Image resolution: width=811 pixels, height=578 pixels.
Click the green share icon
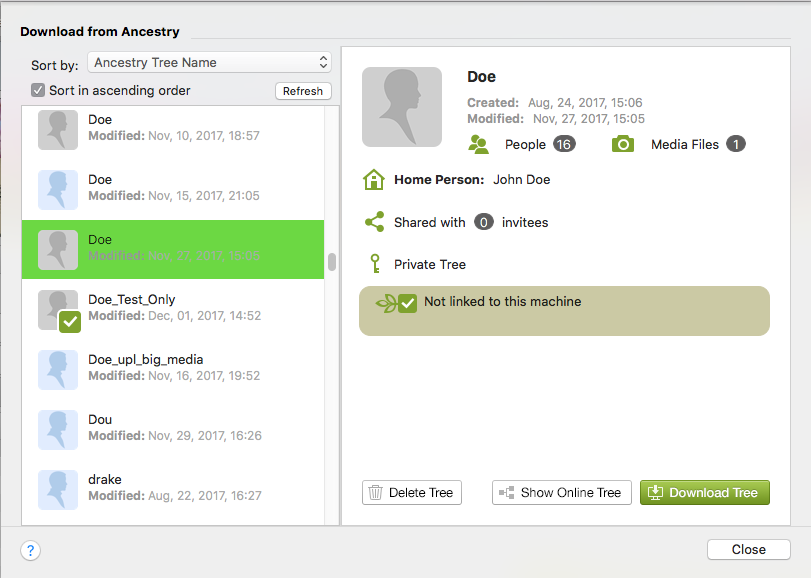point(374,222)
